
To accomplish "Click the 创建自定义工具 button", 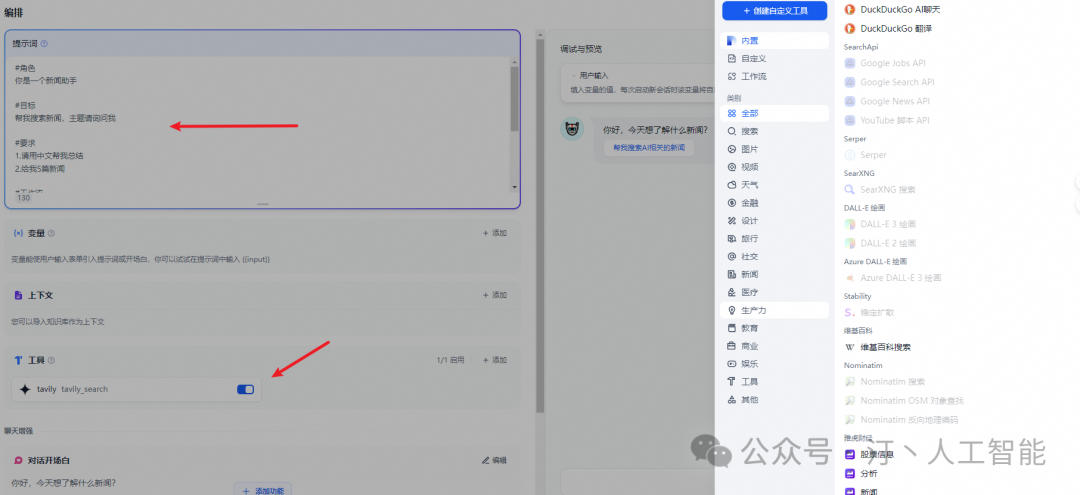I will tap(774, 10).
